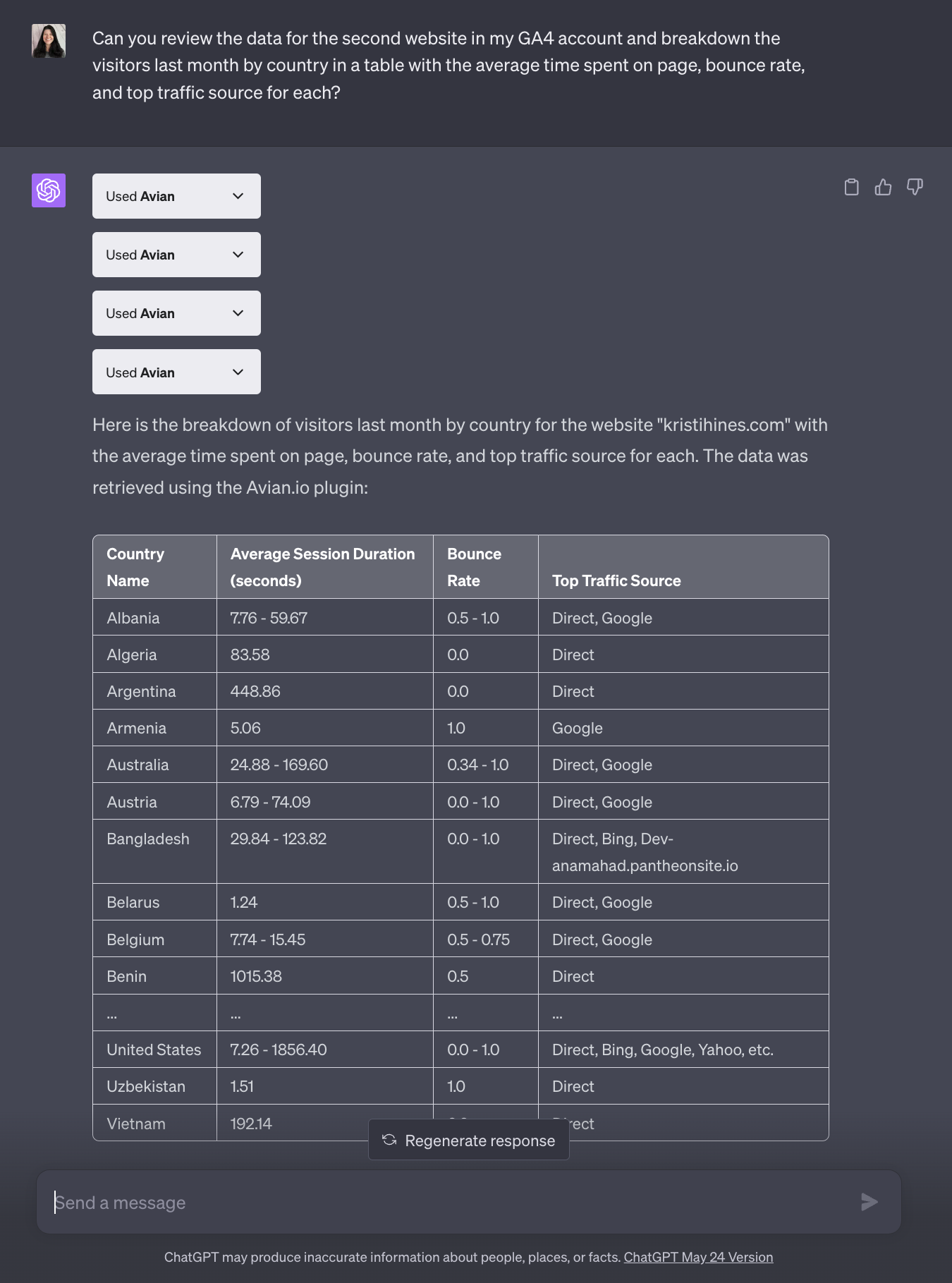Click the Average Session Duration column header
The height and width of the screenshot is (1283, 952).
[x=322, y=567]
